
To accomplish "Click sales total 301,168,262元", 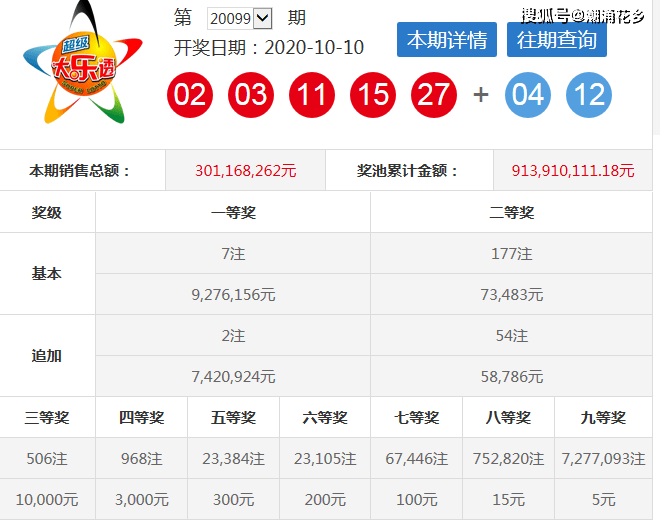I will click(245, 171).
